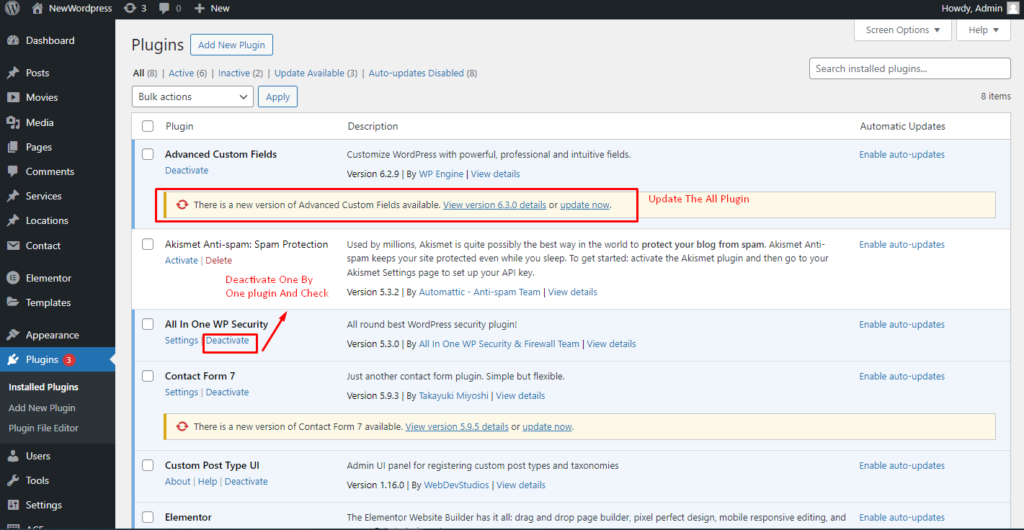The width and height of the screenshot is (1024, 530).
Task: Deactivate Advanced Custom Fields plugin
Action: pos(187,170)
